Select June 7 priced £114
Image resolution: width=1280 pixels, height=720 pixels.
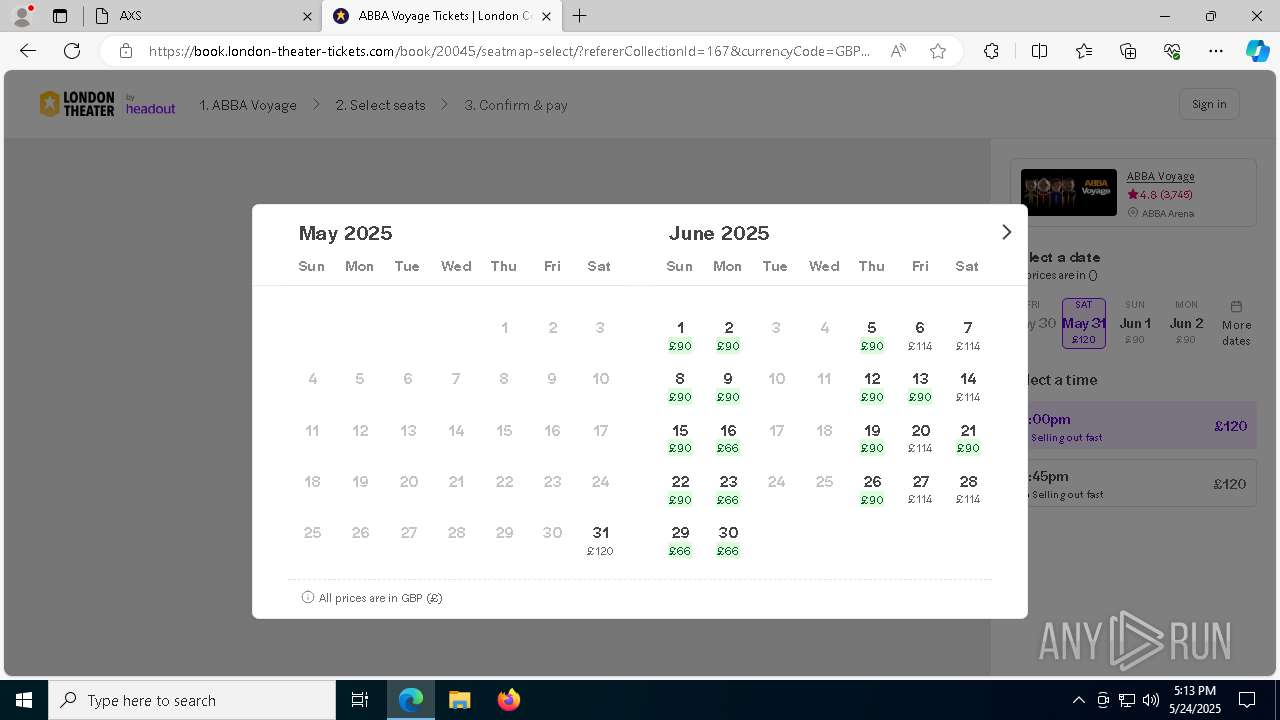pyautogui.click(x=968, y=335)
